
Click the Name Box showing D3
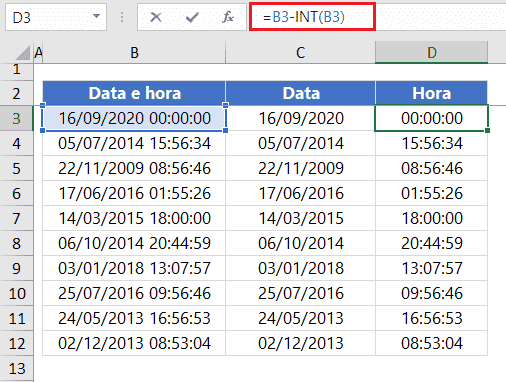(x=56, y=17)
